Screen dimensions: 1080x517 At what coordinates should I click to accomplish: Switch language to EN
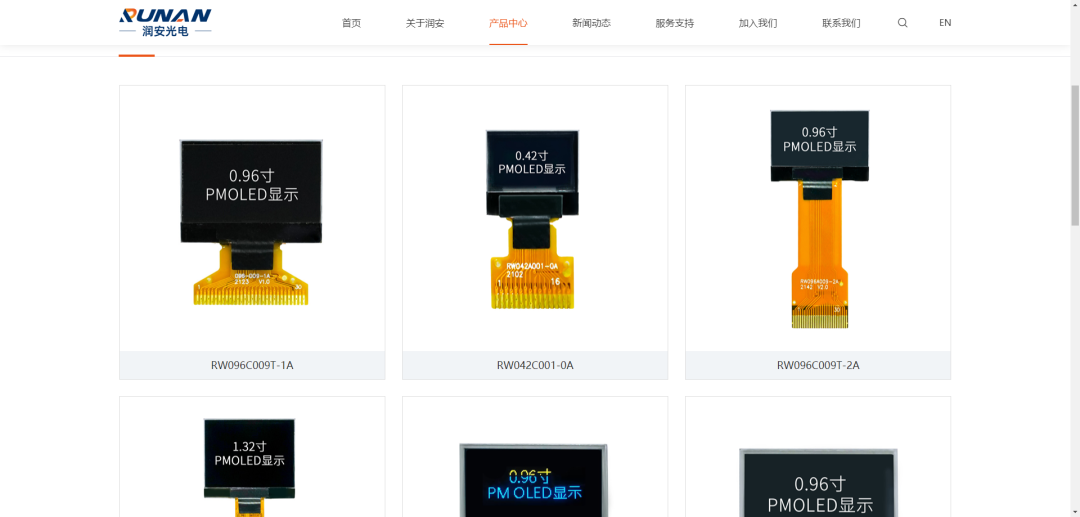945,23
